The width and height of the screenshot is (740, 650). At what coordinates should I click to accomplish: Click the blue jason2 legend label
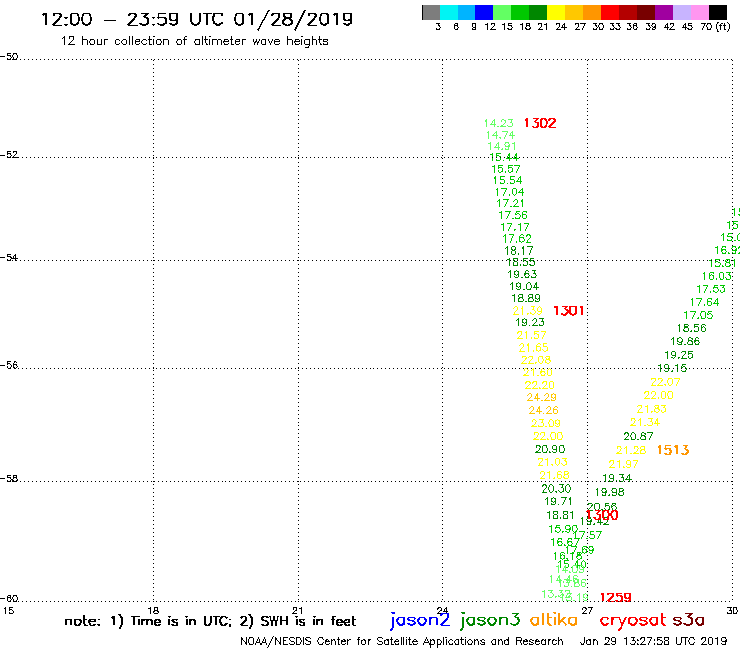pyautogui.click(x=420, y=621)
